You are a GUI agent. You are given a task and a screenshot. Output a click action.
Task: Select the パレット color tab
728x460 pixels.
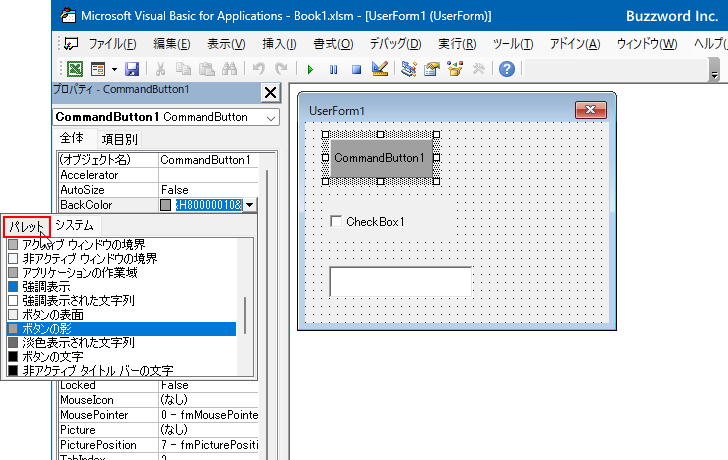(x=27, y=227)
